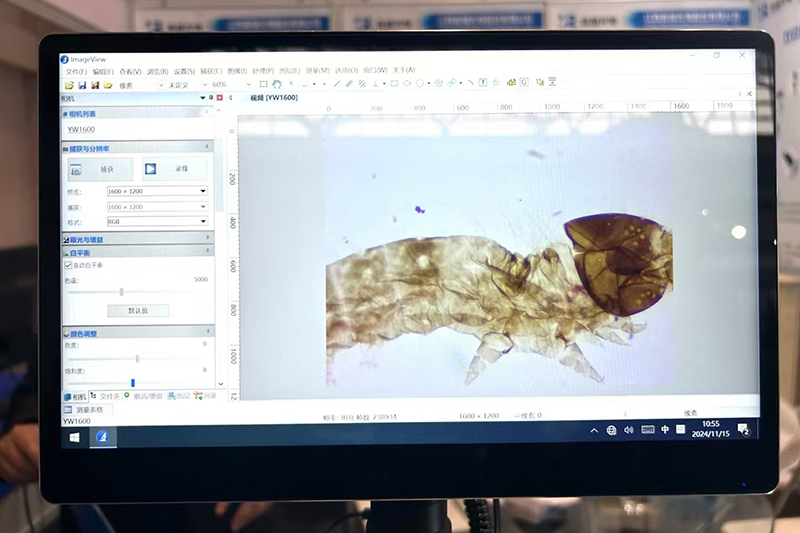Open the RGB format dropdown
800x533 pixels.
point(203,221)
